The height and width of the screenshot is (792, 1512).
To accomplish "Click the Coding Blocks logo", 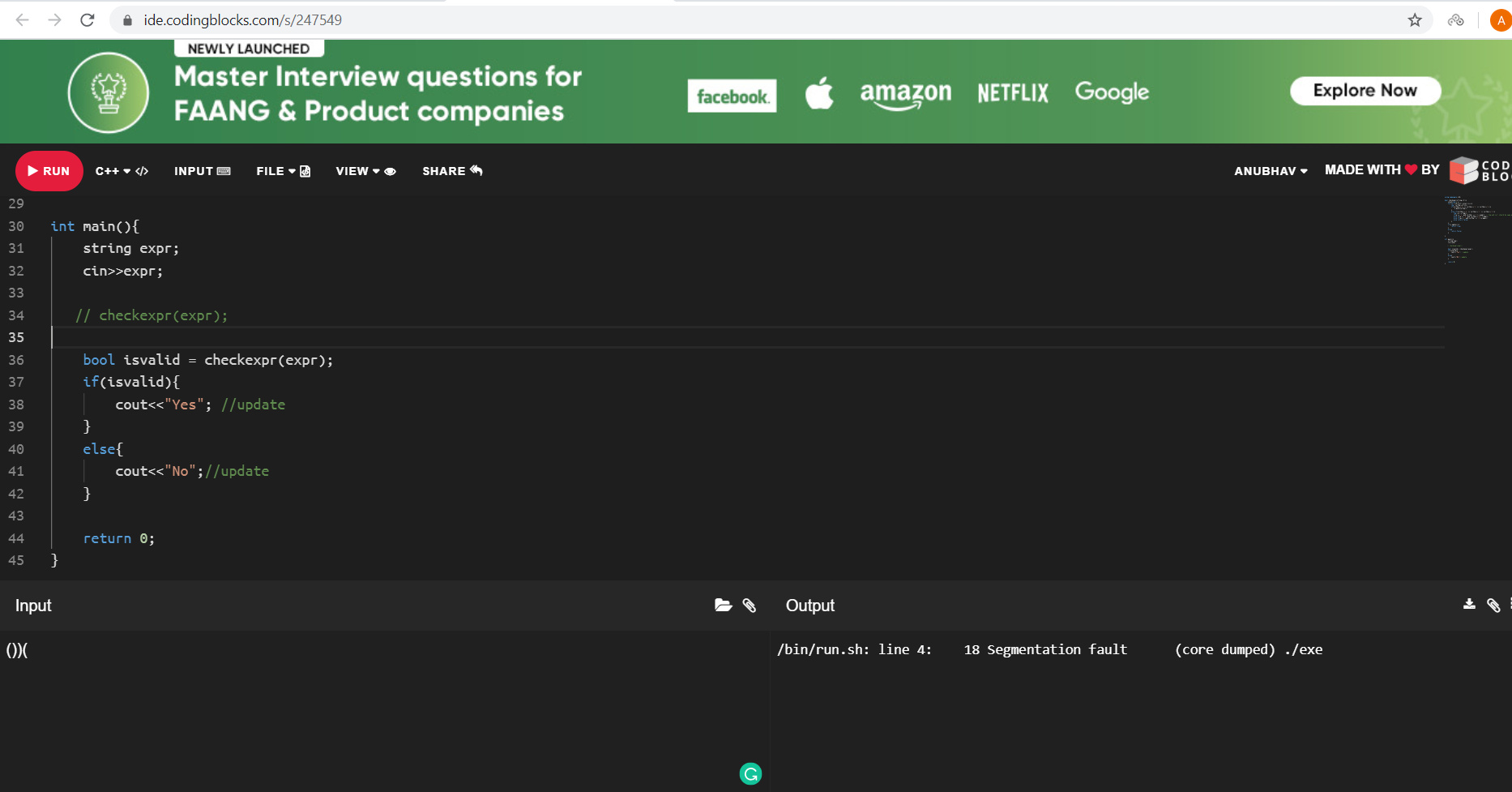I will point(1480,170).
